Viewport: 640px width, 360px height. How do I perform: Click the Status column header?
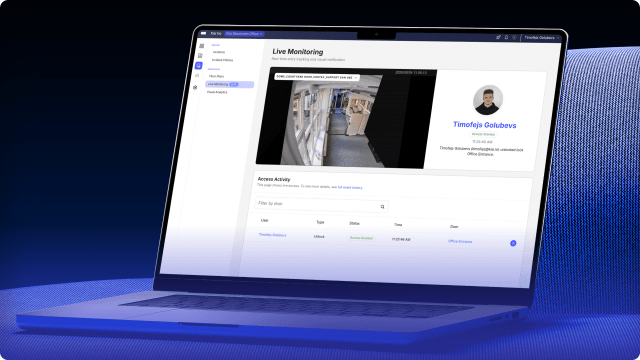click(x=354, y=223)
